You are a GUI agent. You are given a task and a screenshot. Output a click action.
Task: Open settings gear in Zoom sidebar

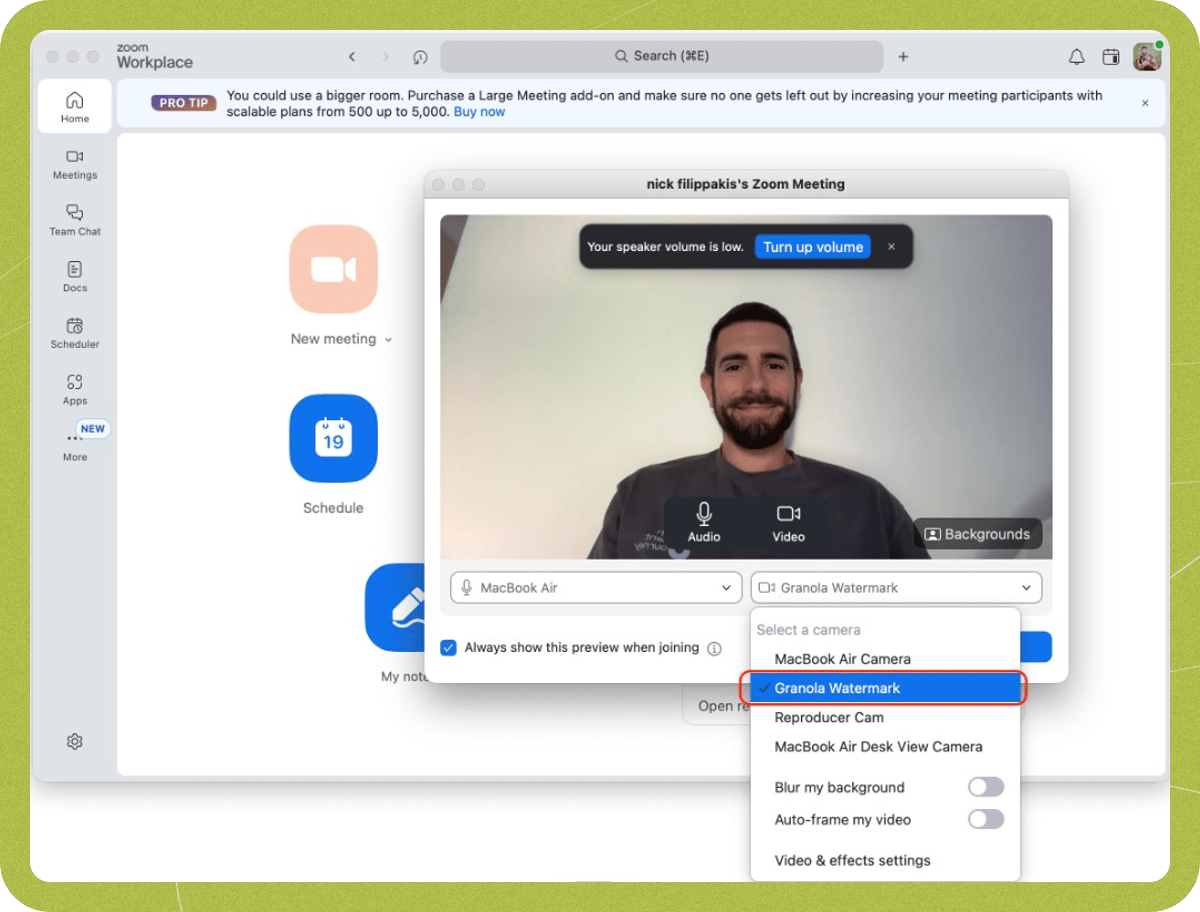tap(75, 741)
